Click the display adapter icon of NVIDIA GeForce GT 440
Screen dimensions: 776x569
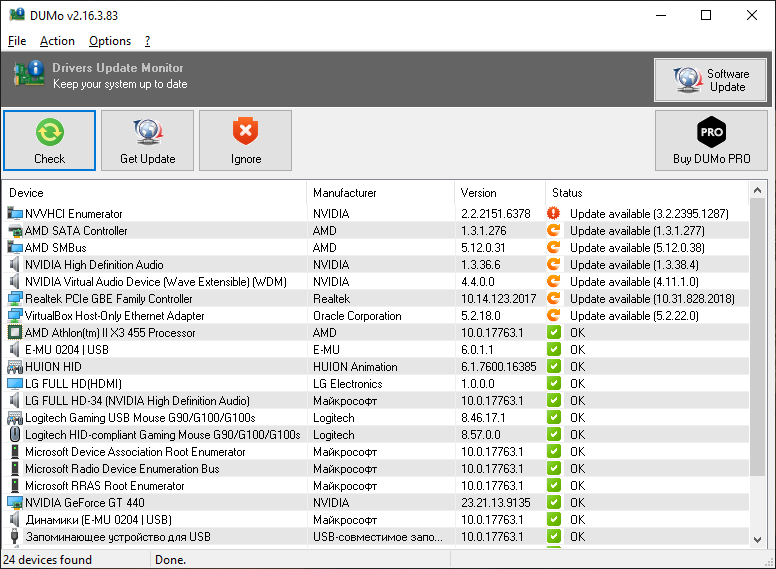click(x=15, y=503)
